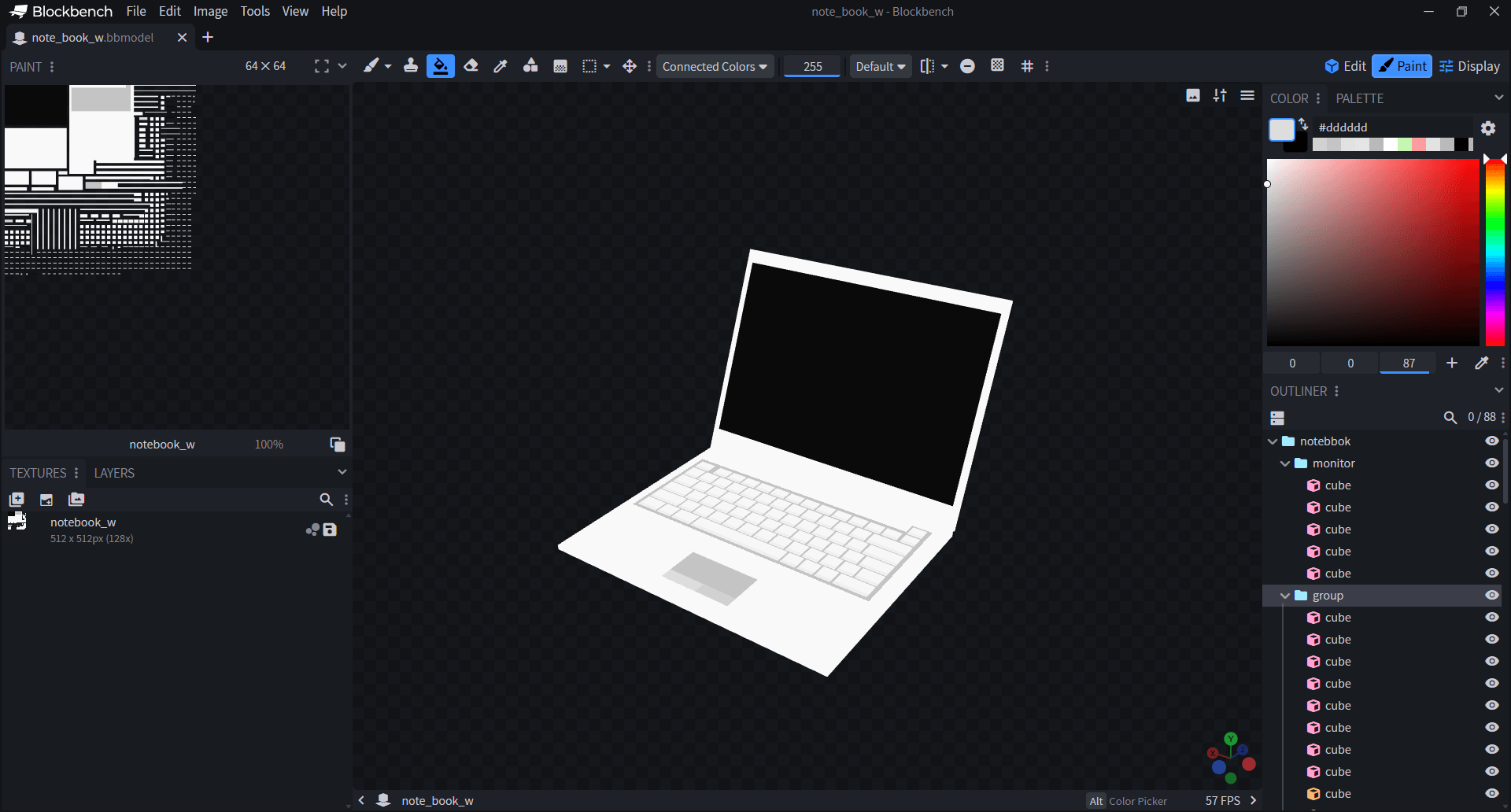The height and width of the screenshot is (812, 1511).
Task: Collapse the Color panel chevron
Action: tap(1498, 98)
